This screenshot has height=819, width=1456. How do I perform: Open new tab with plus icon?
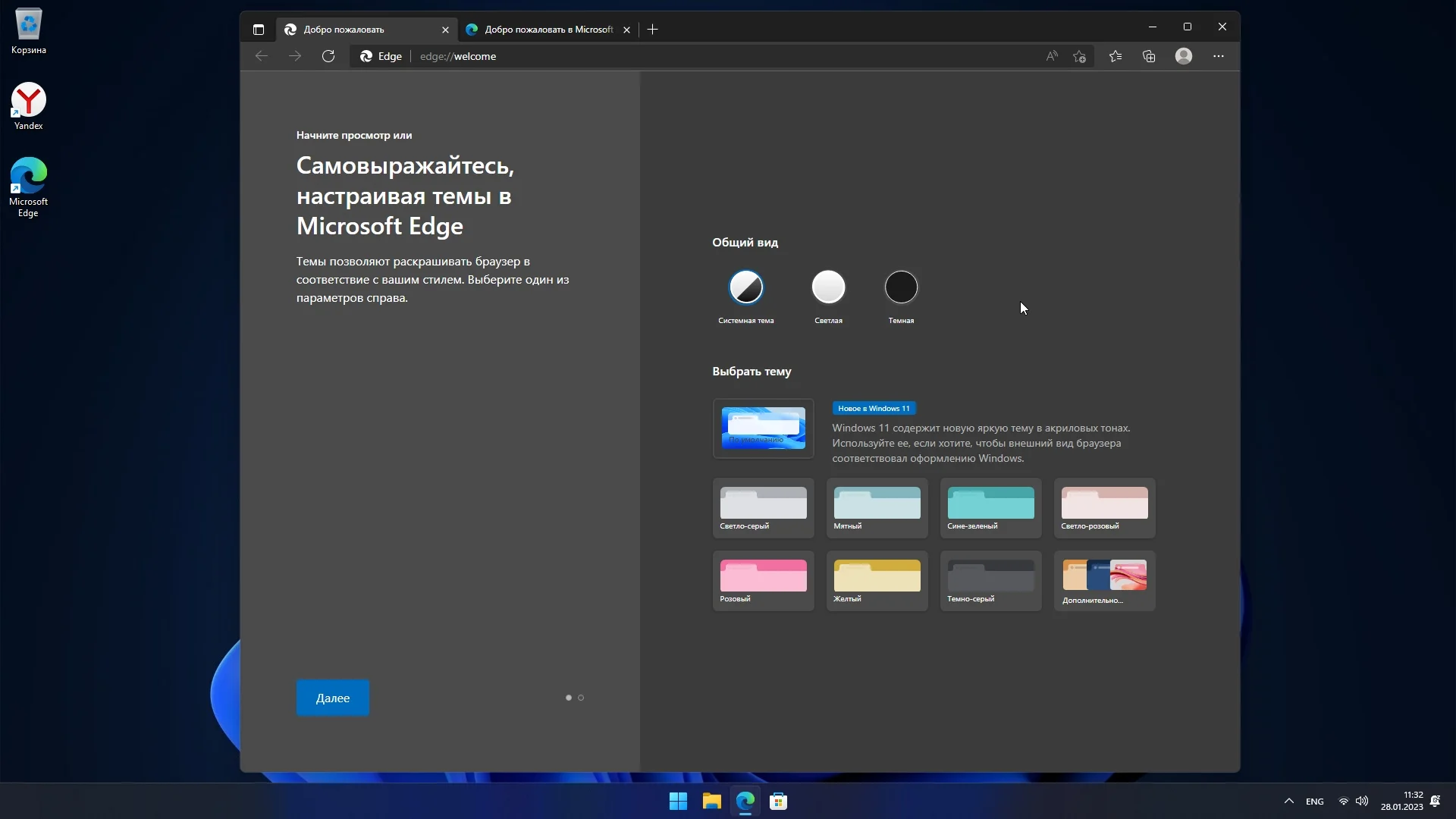(x=653, y=30)
